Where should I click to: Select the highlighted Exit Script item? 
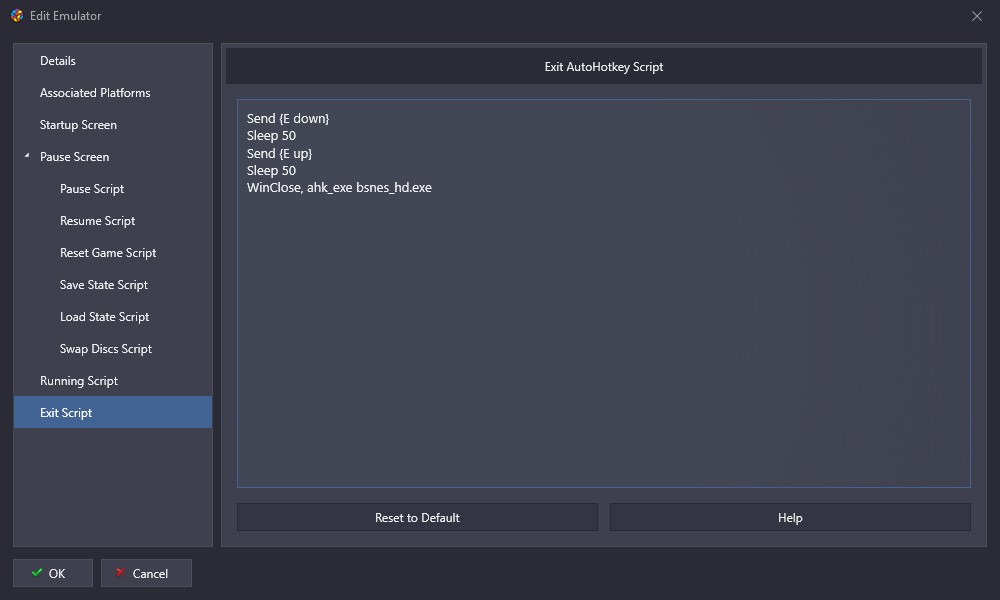tap(113, 412)
